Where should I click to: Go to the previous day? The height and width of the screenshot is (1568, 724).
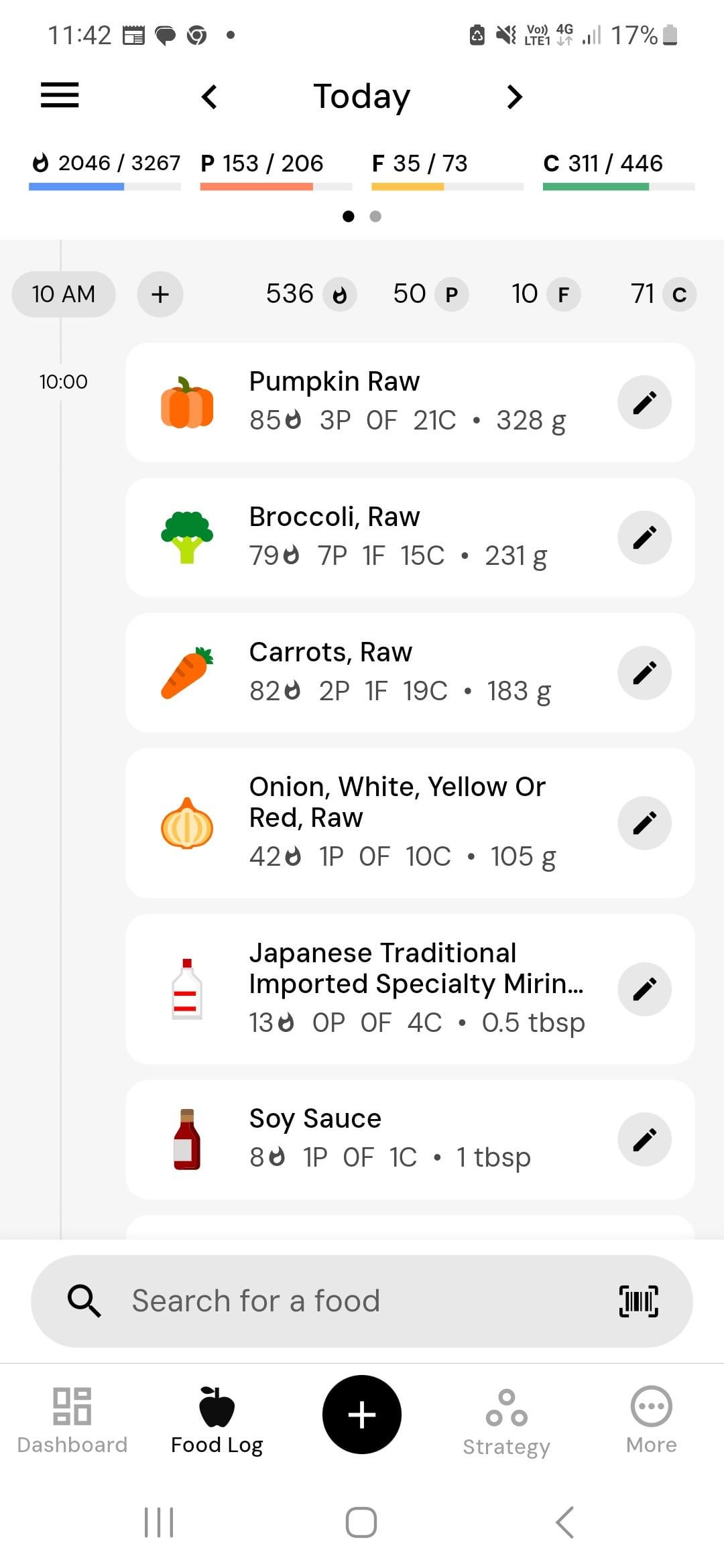210,96
